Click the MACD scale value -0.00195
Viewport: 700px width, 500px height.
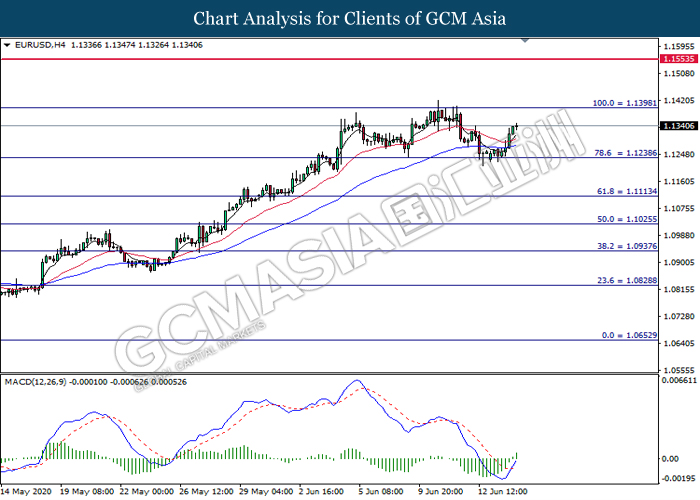pos(679,478)
